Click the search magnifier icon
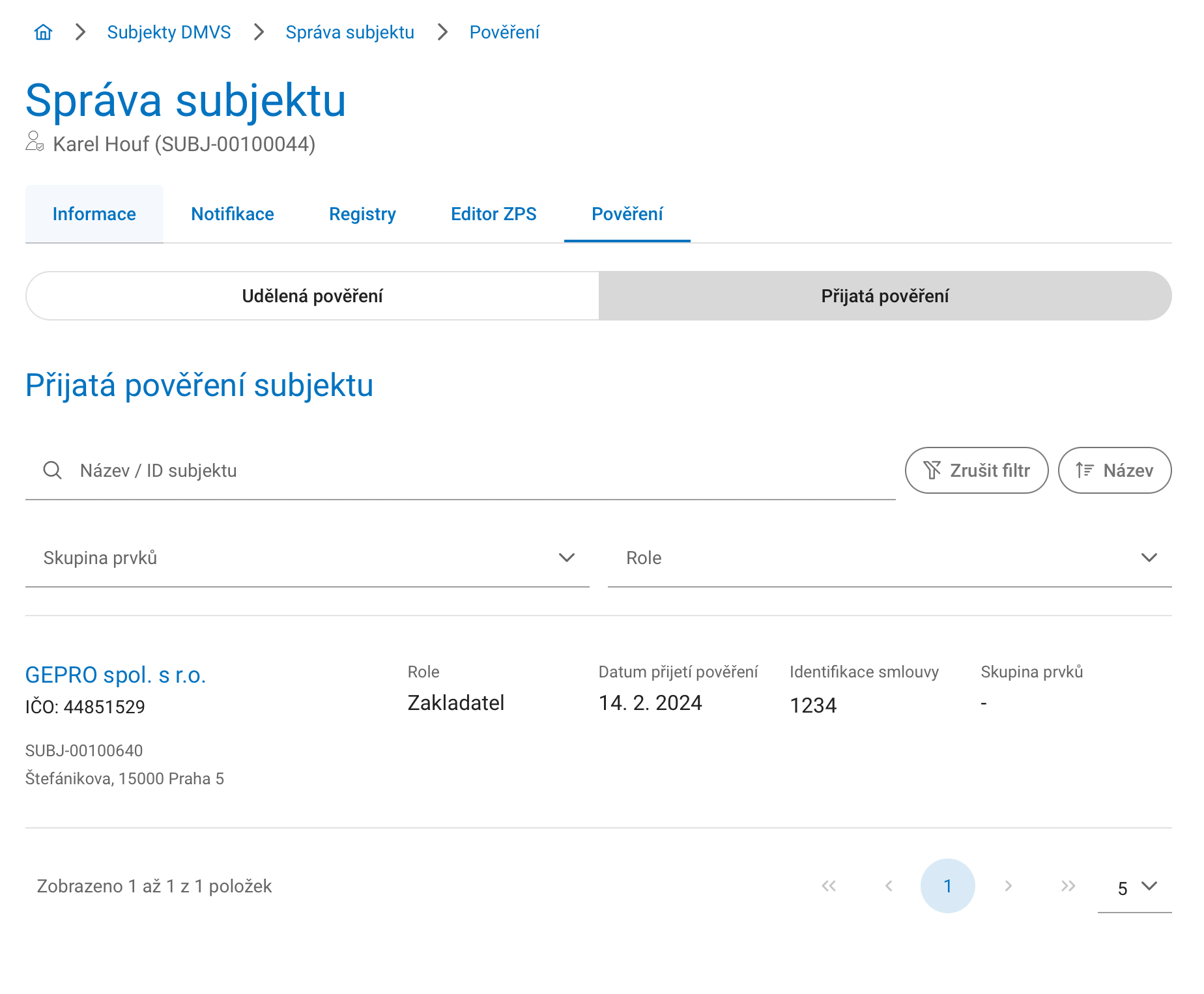The width and height of the screenshot is (1204, 994). [x=52, y=470]
